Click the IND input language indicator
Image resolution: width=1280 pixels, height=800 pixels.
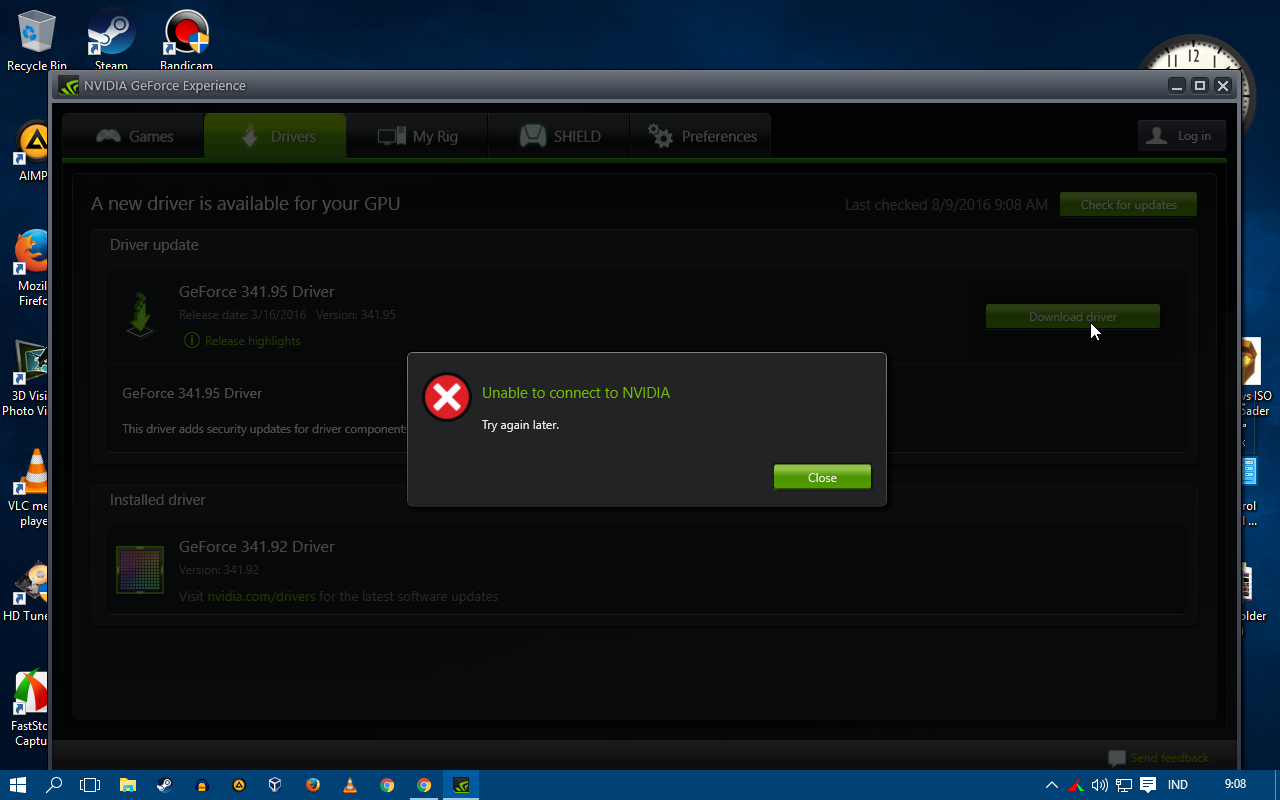click(1178, 785)
